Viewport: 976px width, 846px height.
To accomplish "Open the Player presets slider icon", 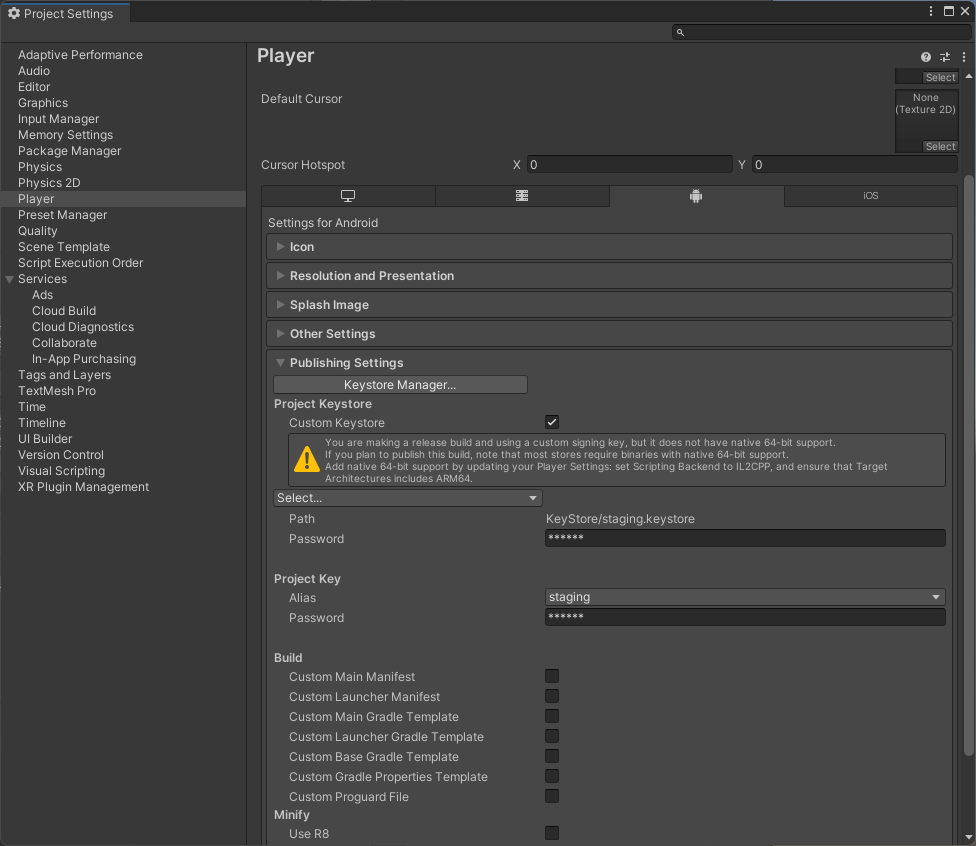I will click(x=945, y=57).
